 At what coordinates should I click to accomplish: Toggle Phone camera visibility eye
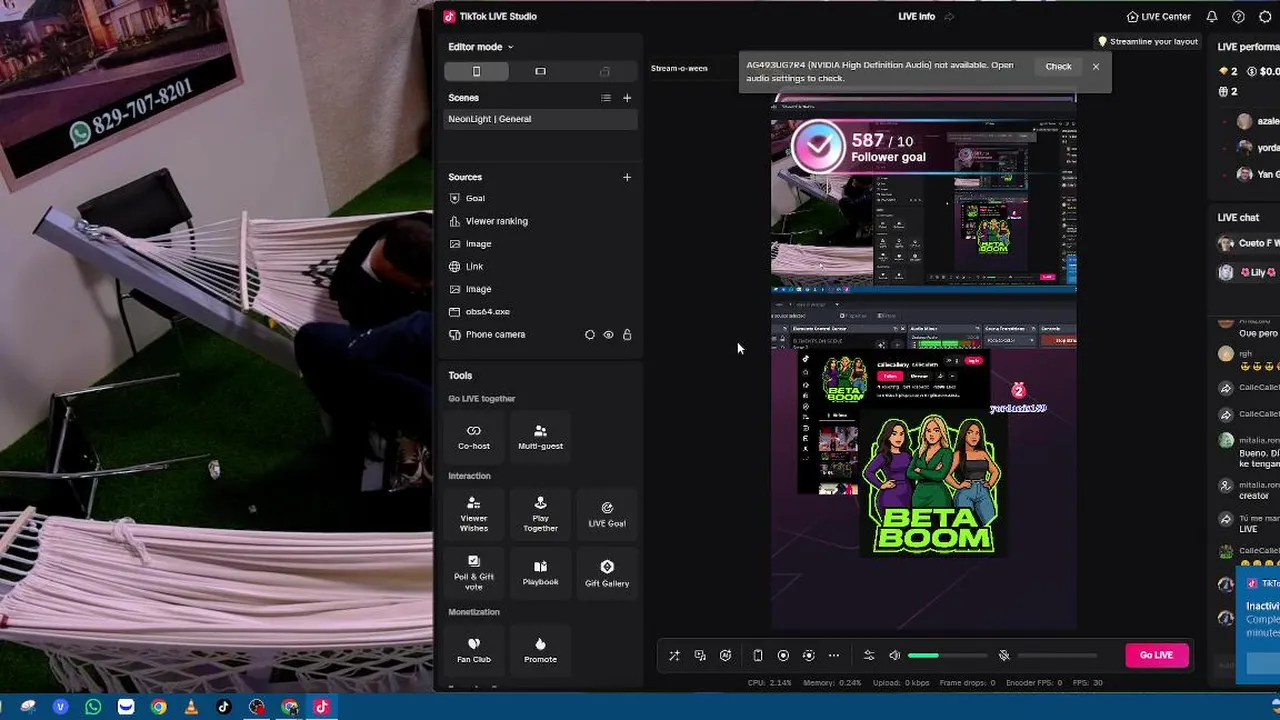click(x=608, y=335)
